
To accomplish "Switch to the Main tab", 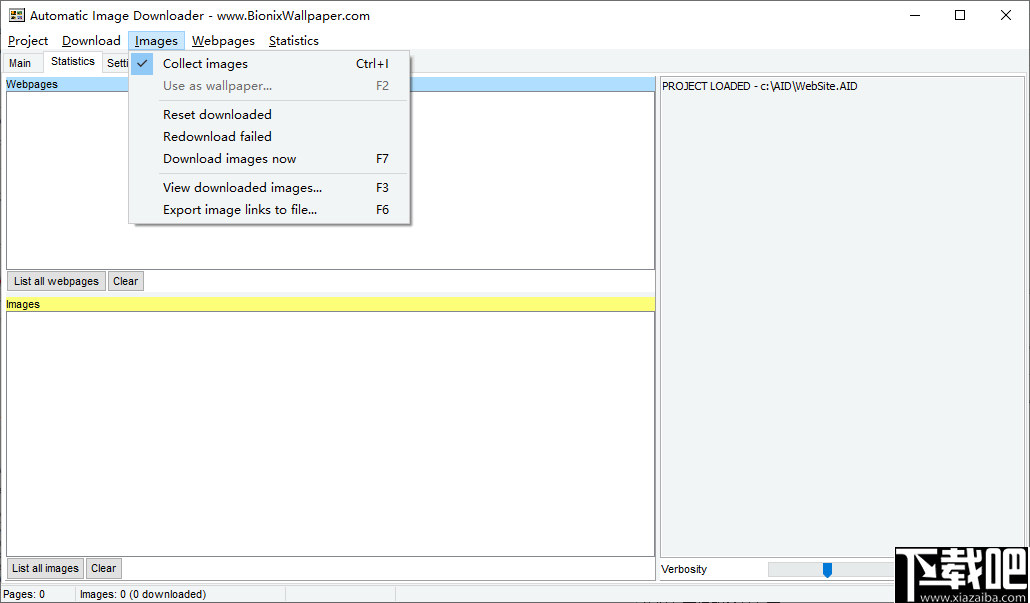I will [20, 63].
